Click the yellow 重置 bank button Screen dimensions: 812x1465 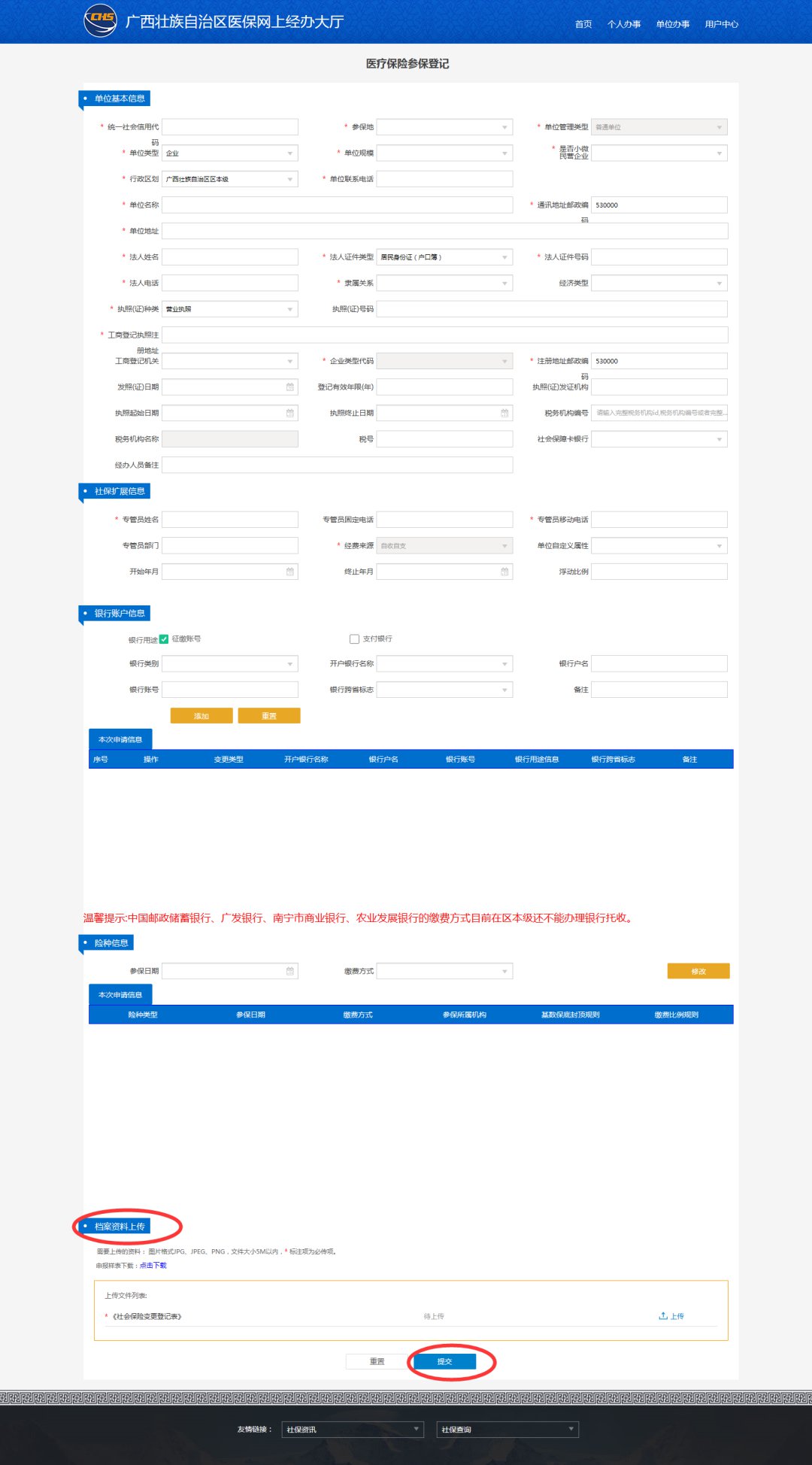(x=269, y=716)
